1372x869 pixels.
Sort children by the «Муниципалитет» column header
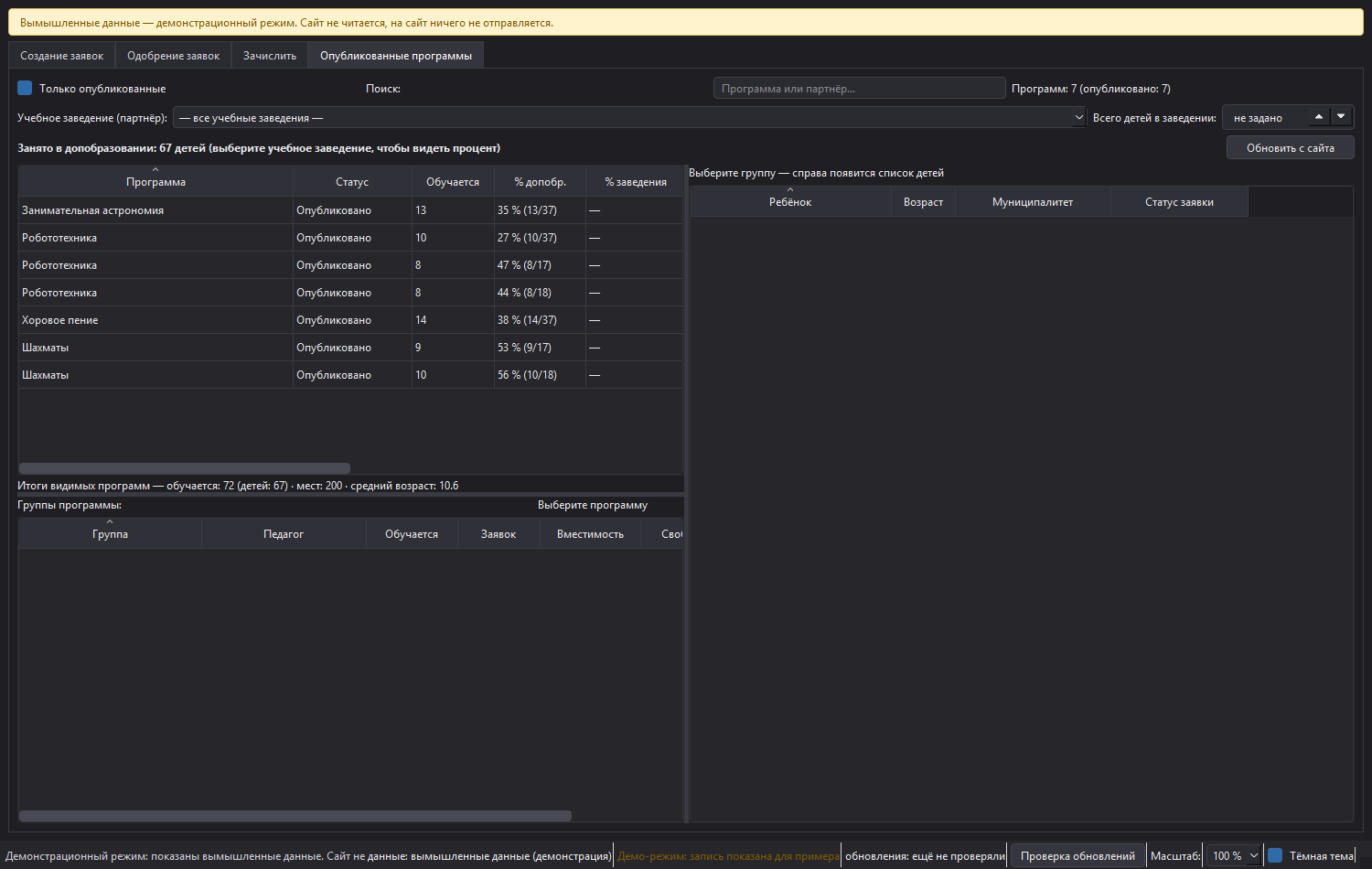tap(1033, 202)
